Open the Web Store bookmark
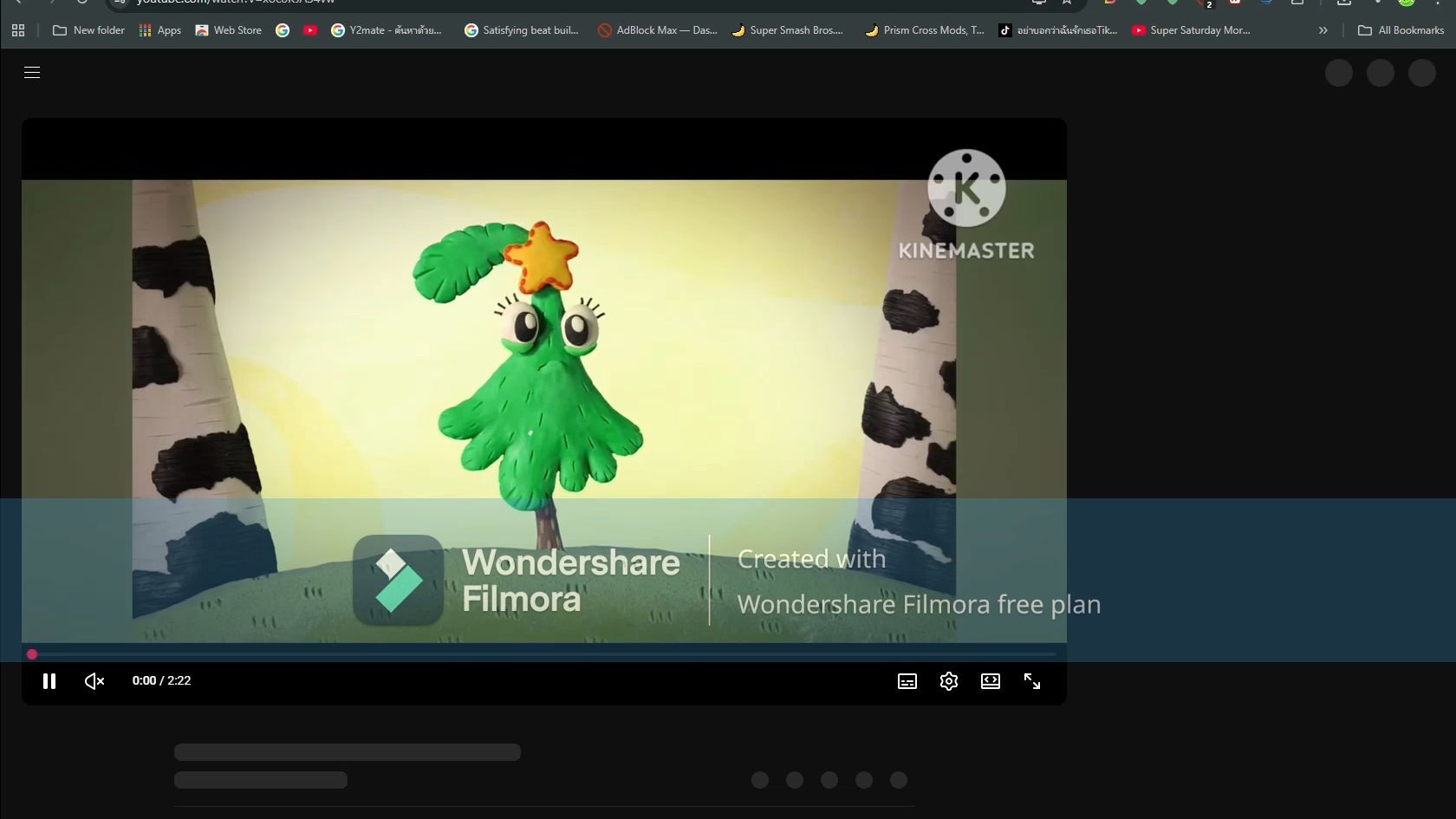The width and height of the screenshot is (1456, 819). pos(229,30)
